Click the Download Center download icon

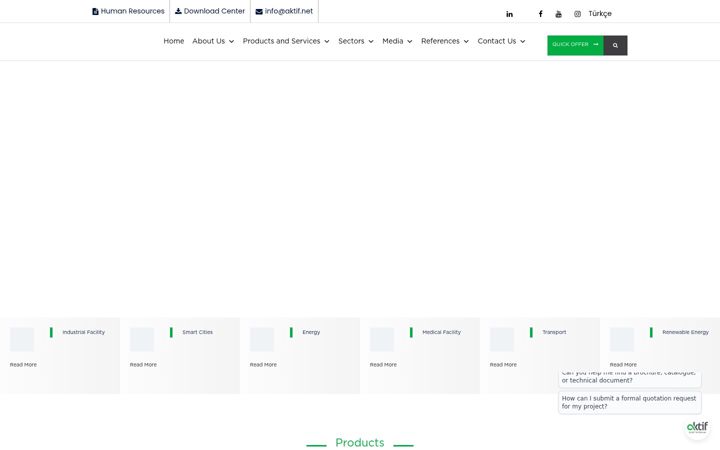[178, 11]
